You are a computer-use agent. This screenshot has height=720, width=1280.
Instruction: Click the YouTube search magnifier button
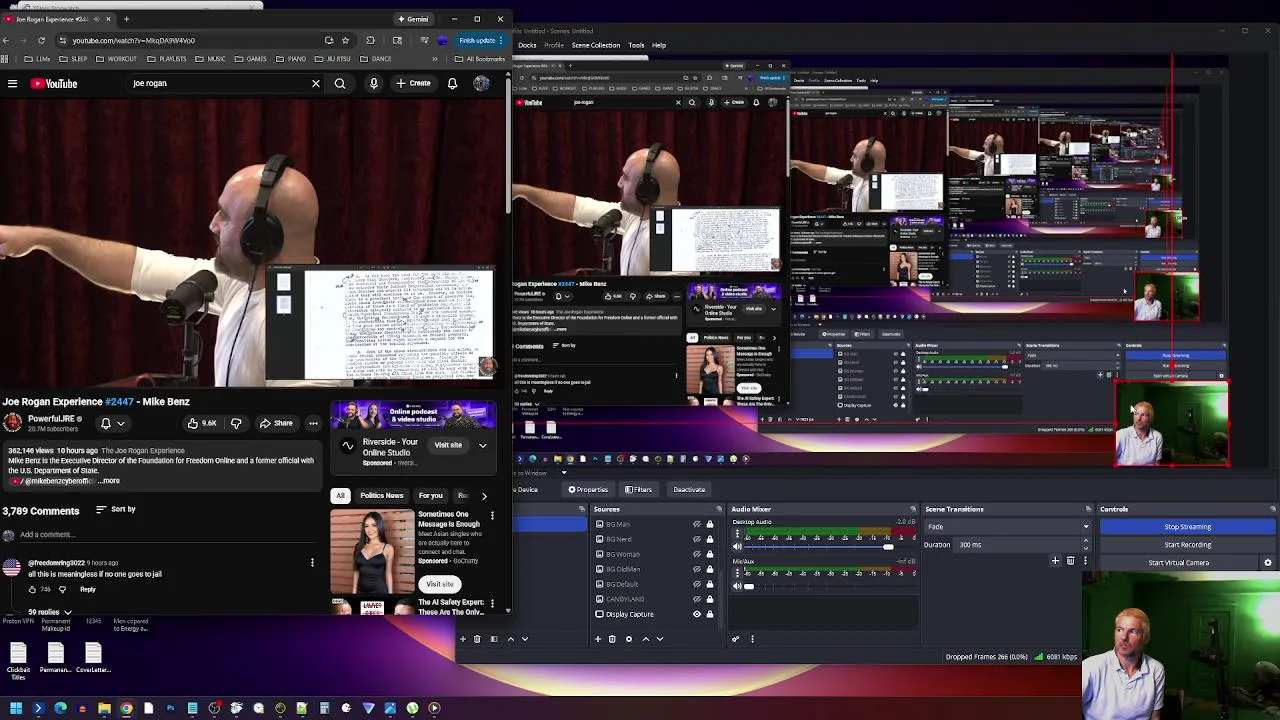coord(340,84)
